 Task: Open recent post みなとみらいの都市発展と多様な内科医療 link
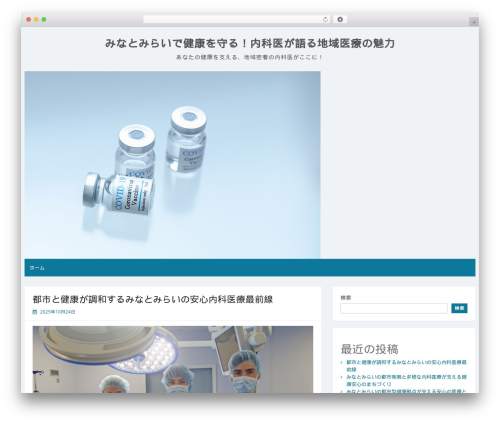tap(406, 380)
